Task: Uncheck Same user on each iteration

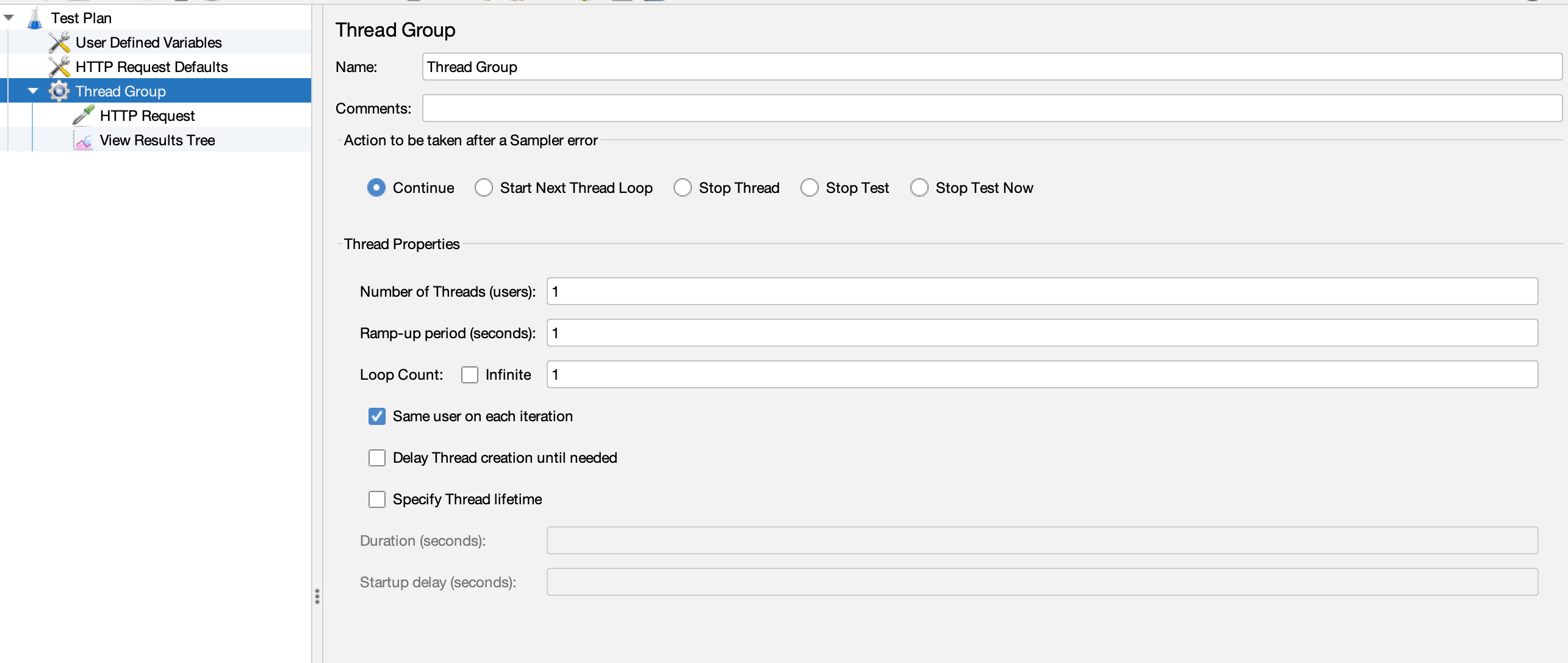Action: click(x=377, y=416)
